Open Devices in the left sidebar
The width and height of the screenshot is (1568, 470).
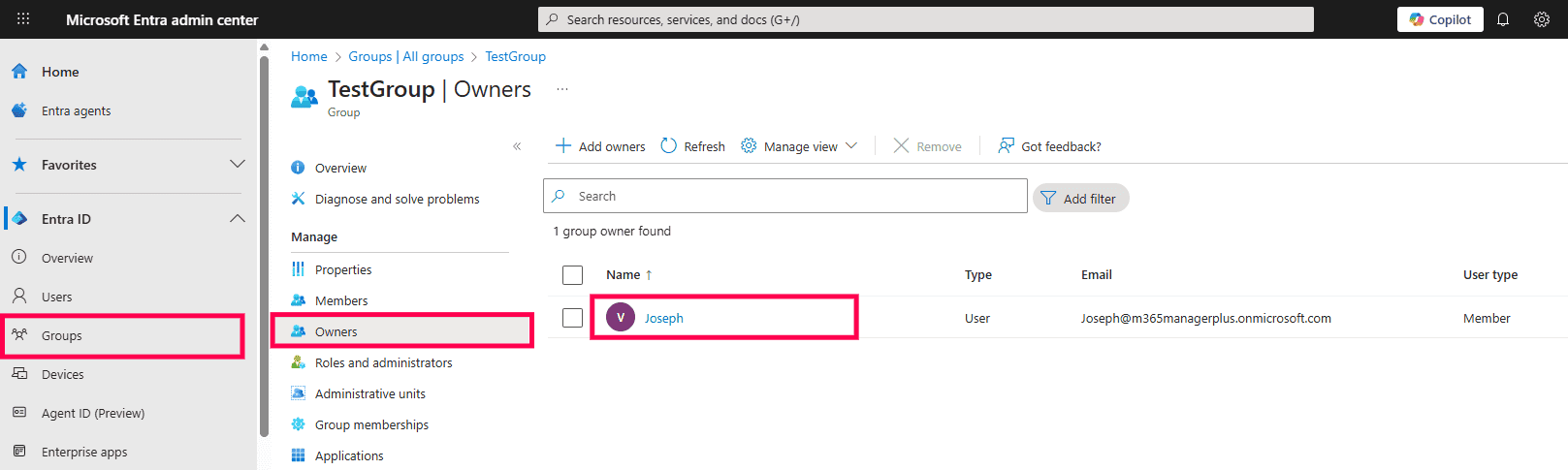coord(63,374)
